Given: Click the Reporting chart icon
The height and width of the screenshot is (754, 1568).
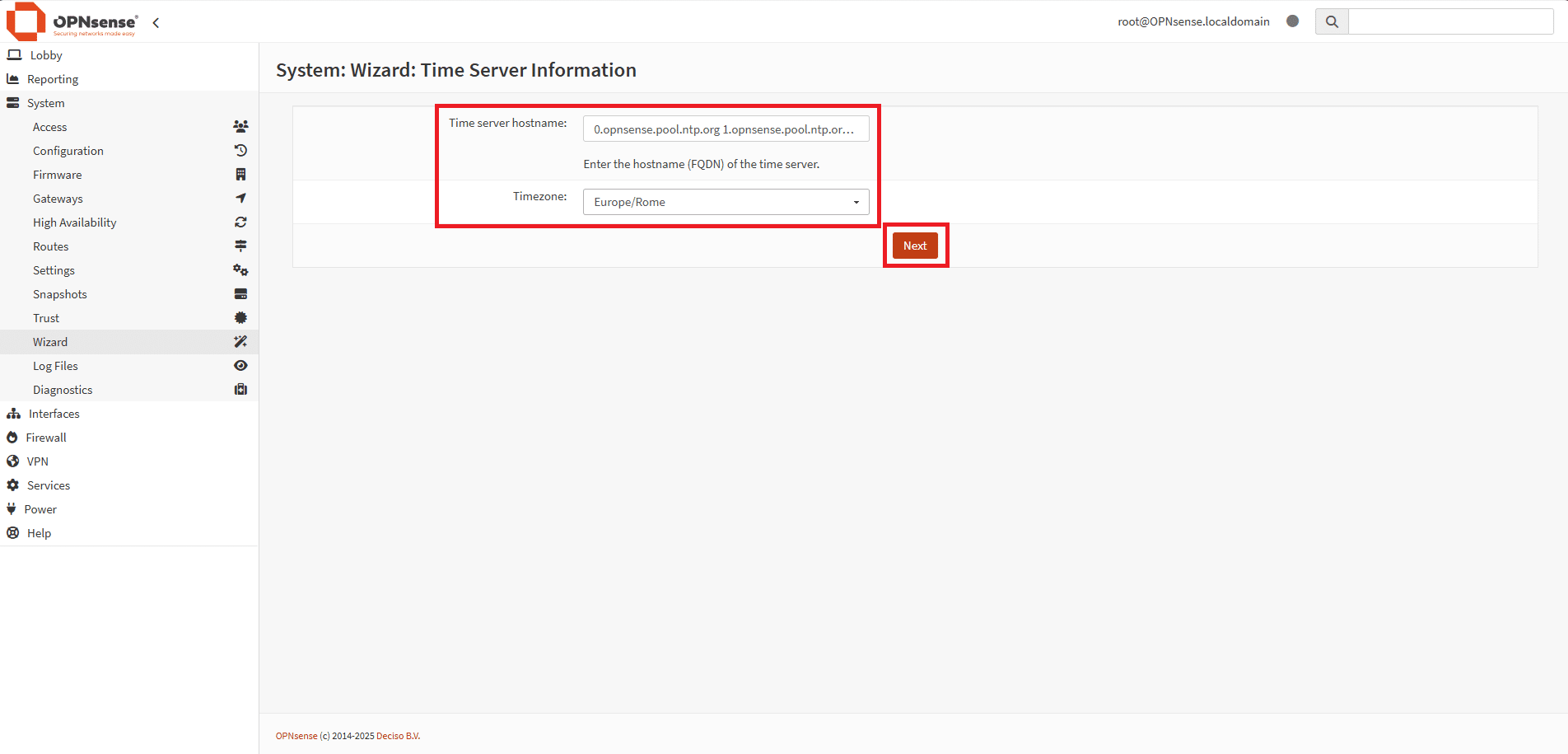Looking at the screenshot, I should click(x=13, y=79).
